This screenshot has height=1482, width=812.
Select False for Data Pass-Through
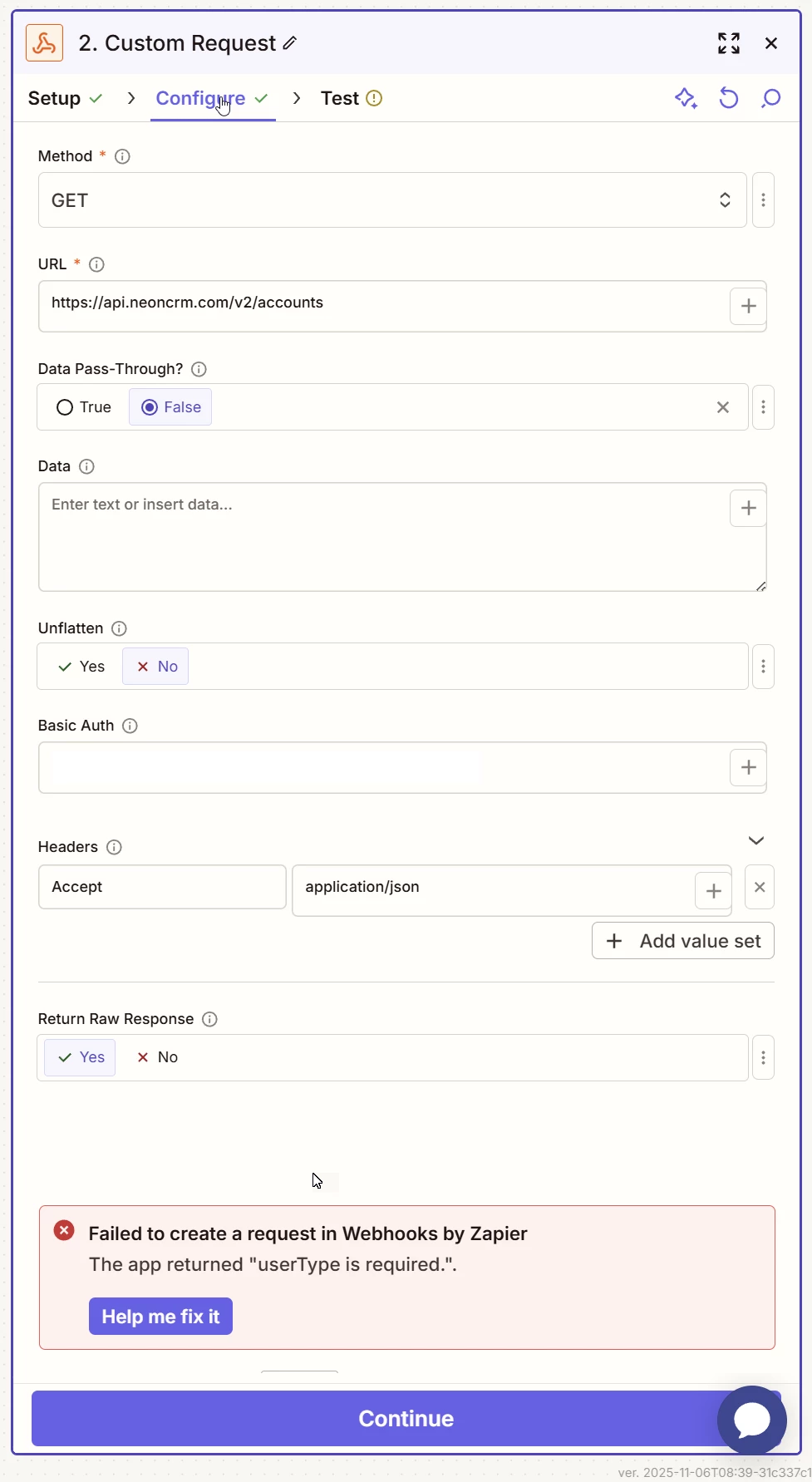pos(170,407)
